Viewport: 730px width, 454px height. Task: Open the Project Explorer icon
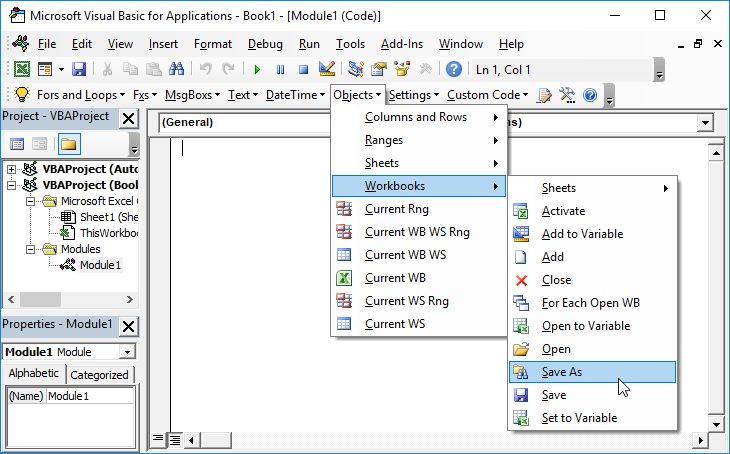(356, 69)
